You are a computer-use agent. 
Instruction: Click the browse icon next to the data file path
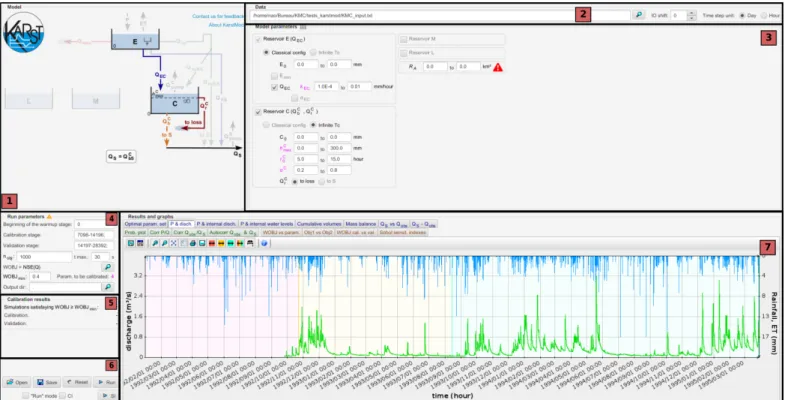coord(638,15)
